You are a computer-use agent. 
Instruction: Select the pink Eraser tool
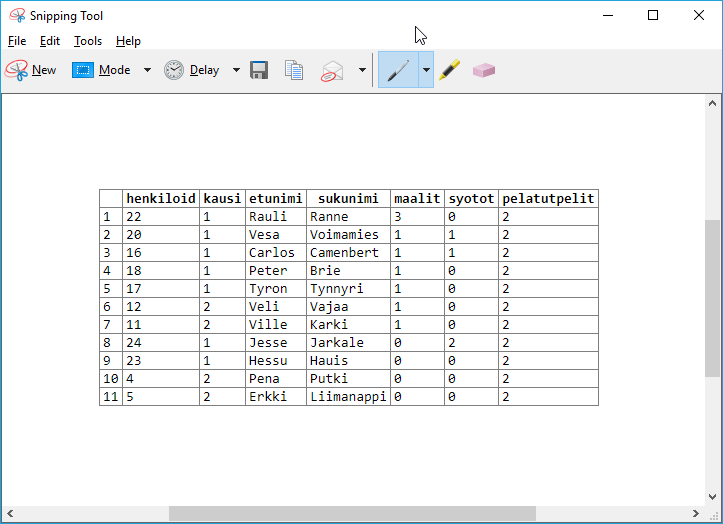(484, 70)
